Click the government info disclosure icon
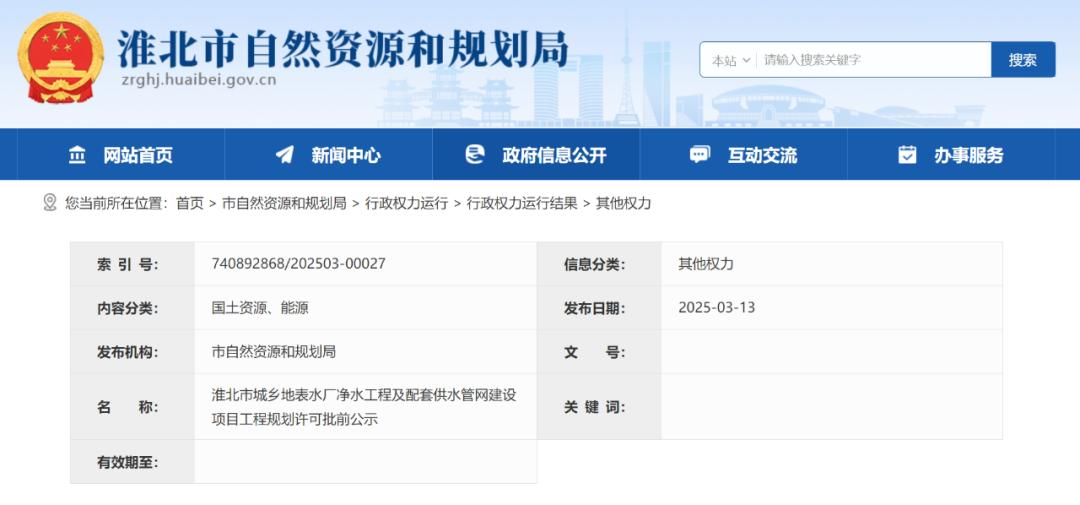Image resolution: width=1080 pixels, height=505 pixels. (x=475, y=155)
